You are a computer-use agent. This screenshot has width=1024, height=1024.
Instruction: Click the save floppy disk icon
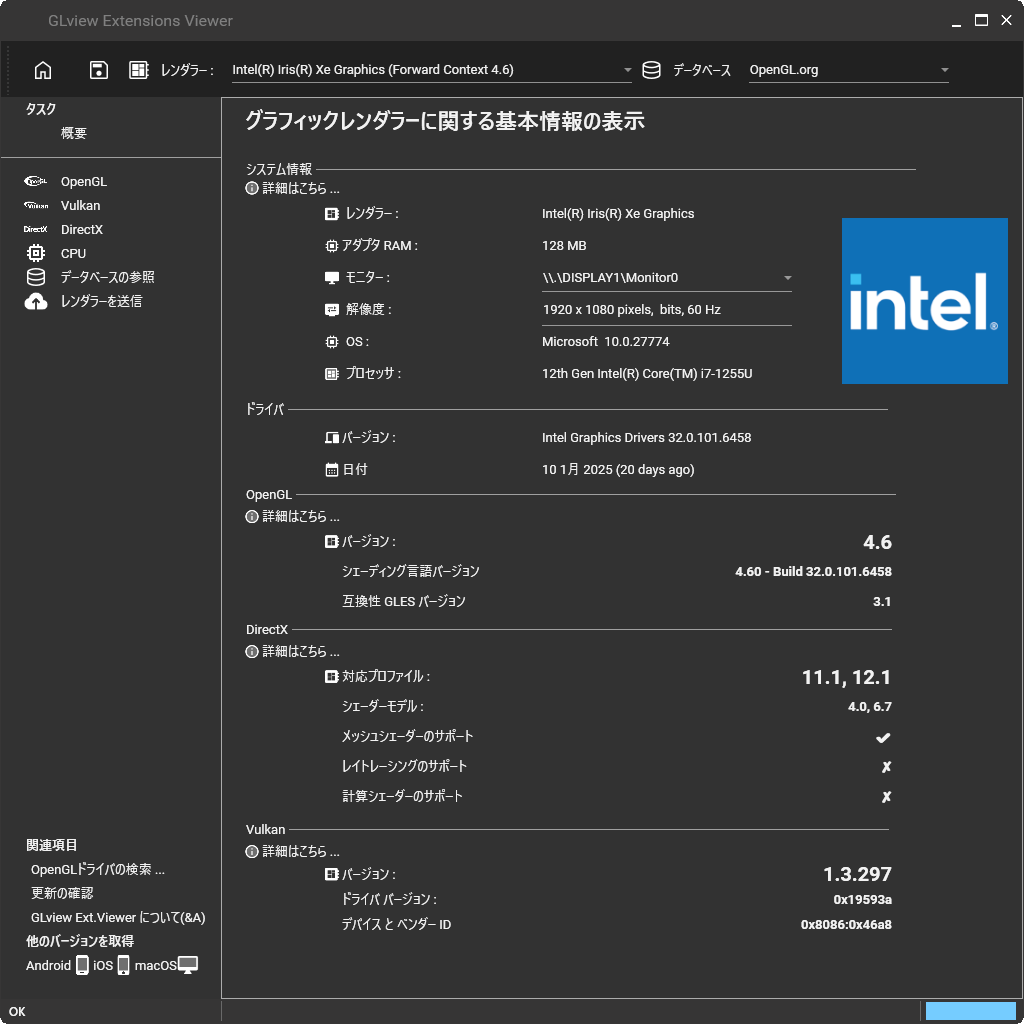coord(99,70)
